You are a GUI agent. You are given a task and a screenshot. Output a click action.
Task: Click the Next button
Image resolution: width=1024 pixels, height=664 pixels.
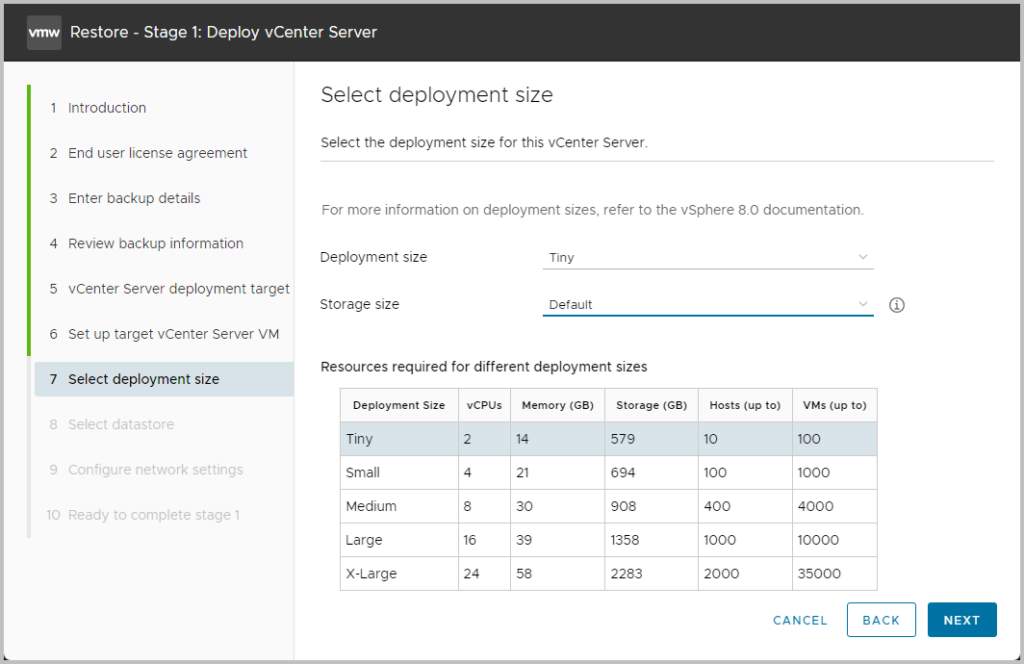[961, 620]
